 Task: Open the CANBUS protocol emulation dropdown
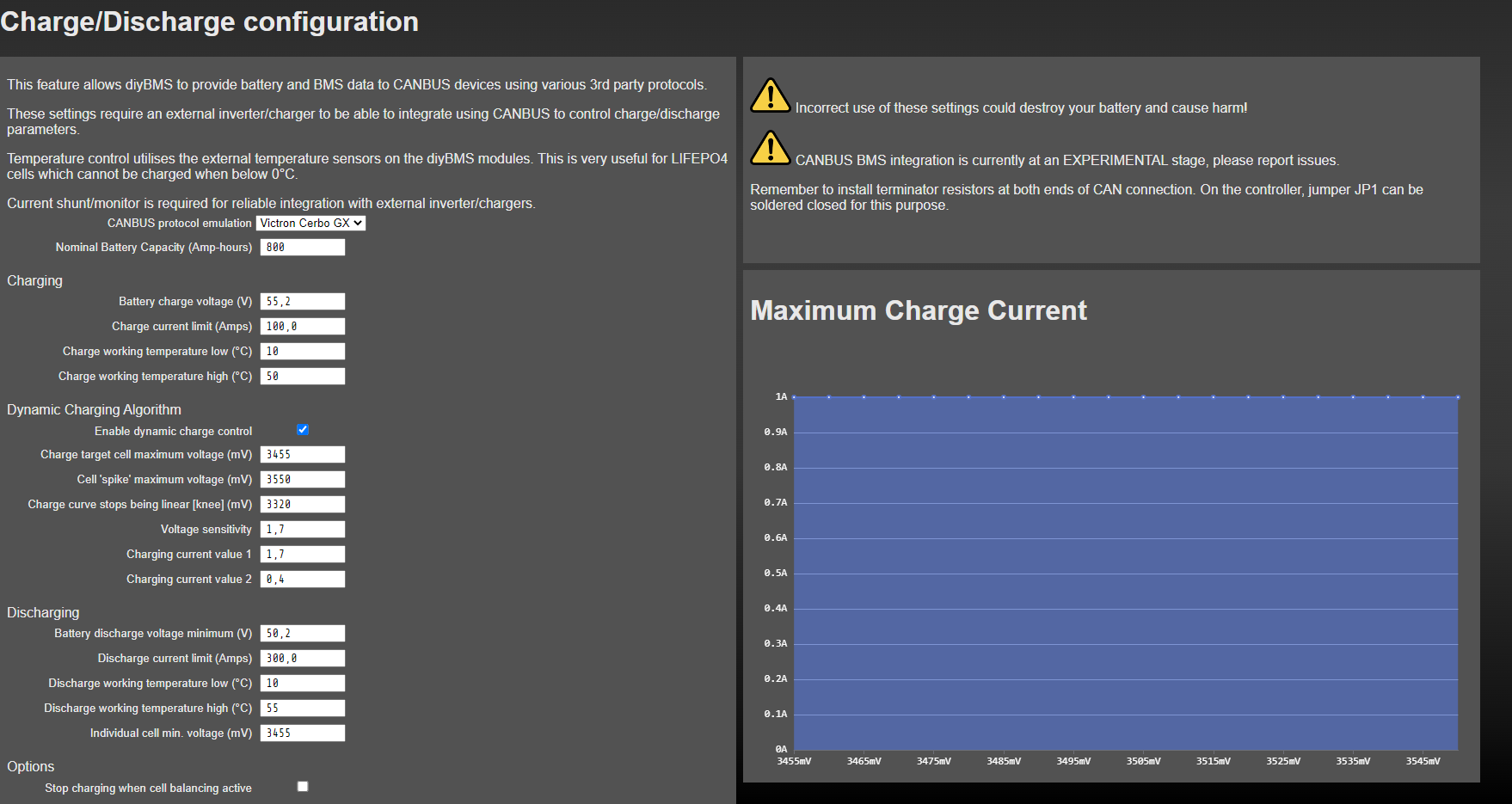(310, 223)
